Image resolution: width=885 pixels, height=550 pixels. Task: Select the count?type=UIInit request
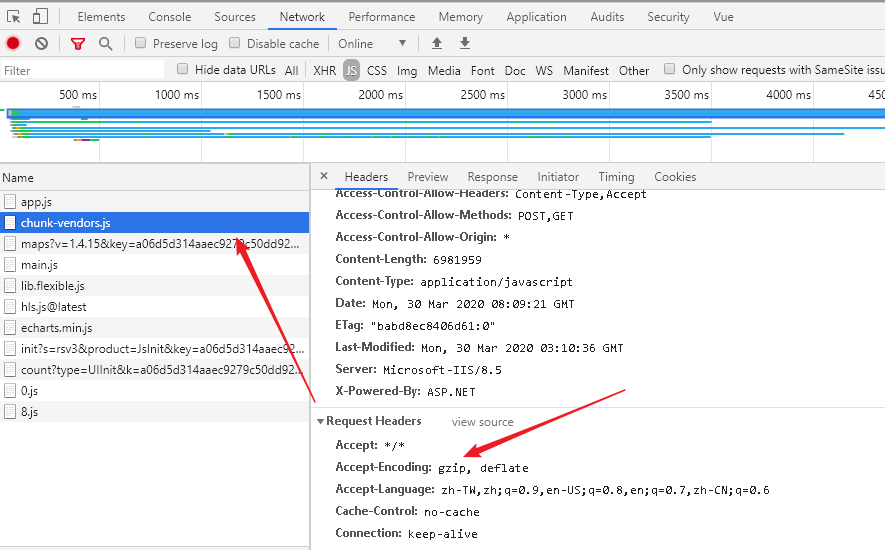[x=155, y=370]
